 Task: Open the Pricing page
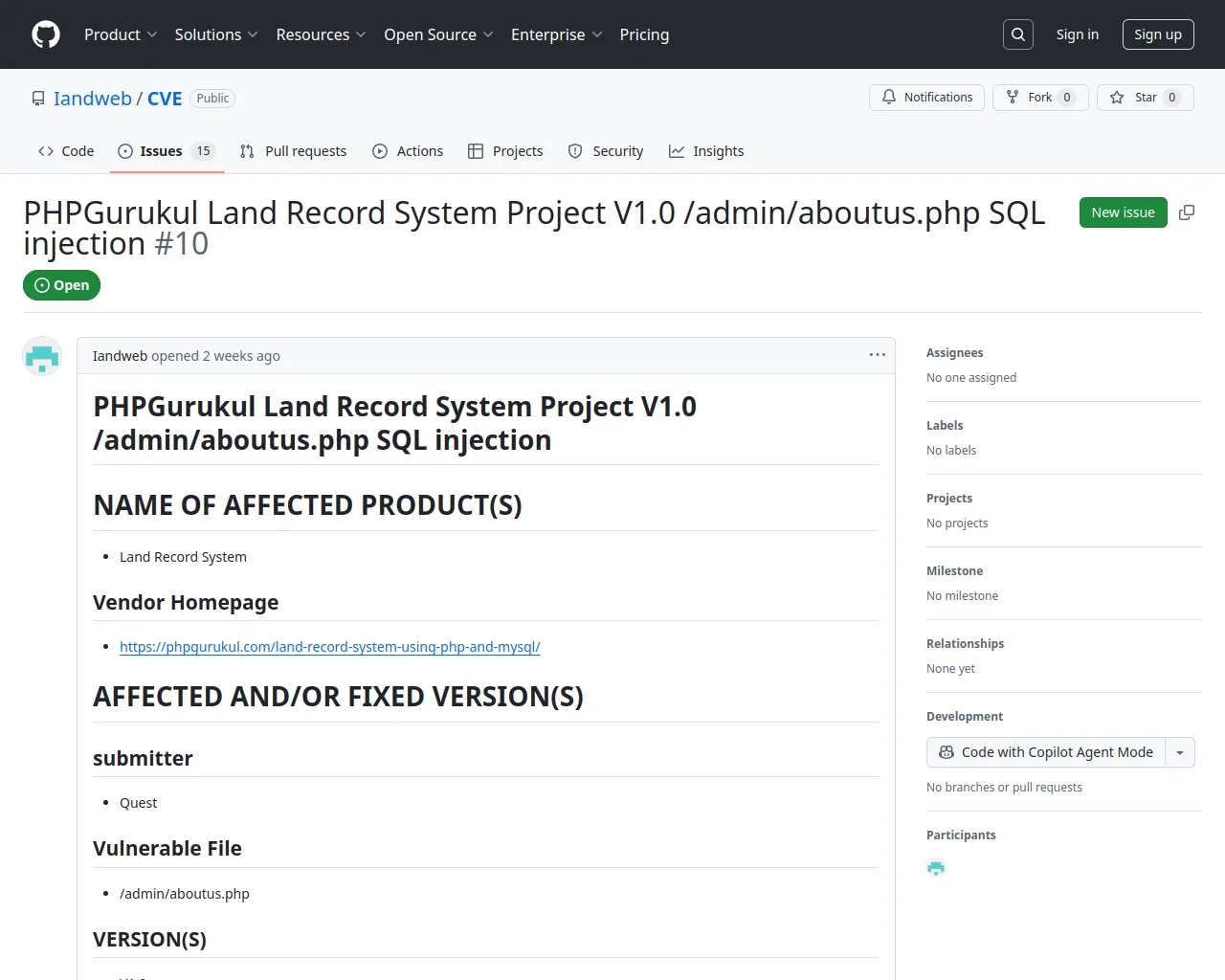(x=644, y=34)
